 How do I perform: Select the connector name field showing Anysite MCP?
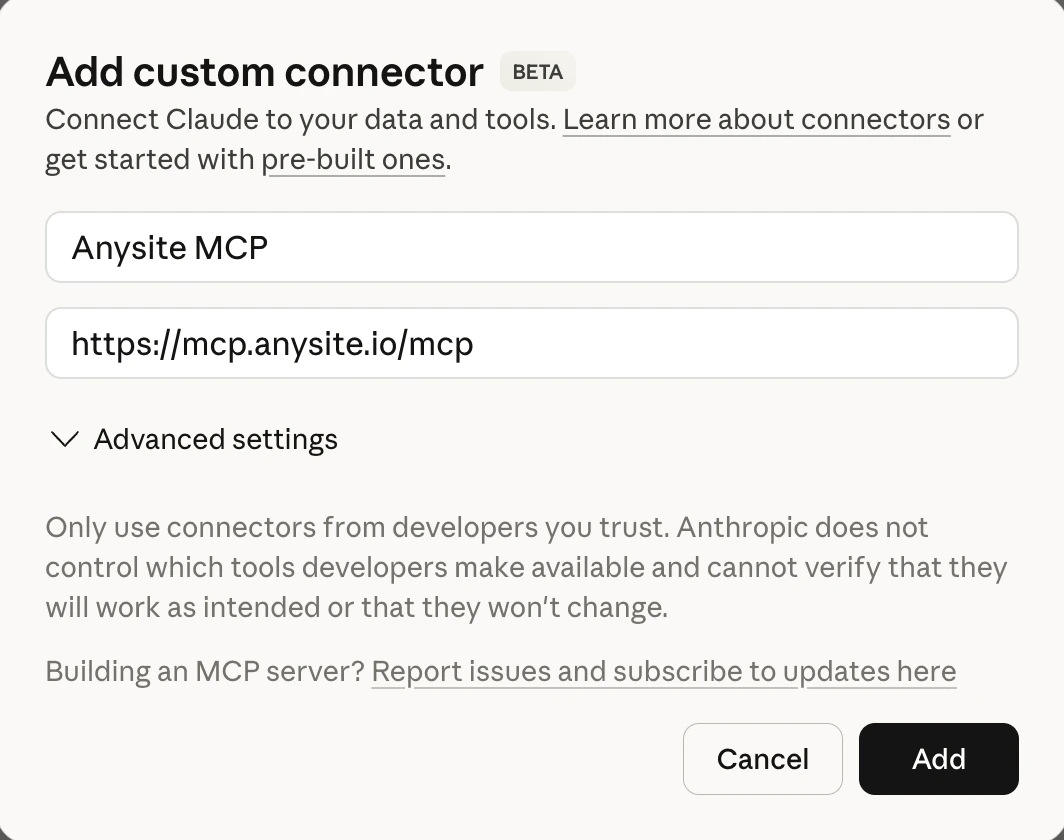(531, 247)
